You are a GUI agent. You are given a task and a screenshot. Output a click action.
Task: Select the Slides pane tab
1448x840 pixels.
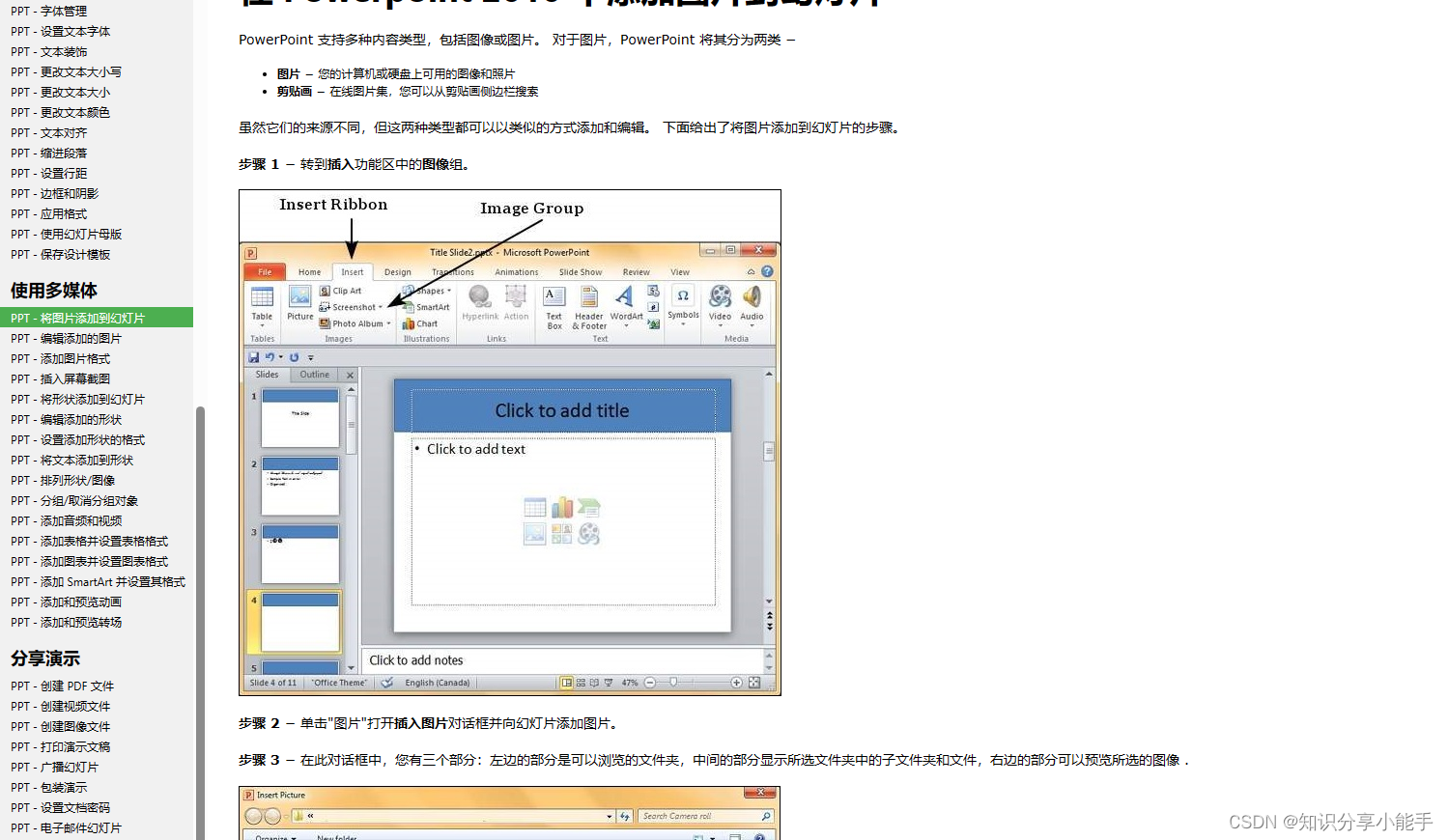click(268, 375)
